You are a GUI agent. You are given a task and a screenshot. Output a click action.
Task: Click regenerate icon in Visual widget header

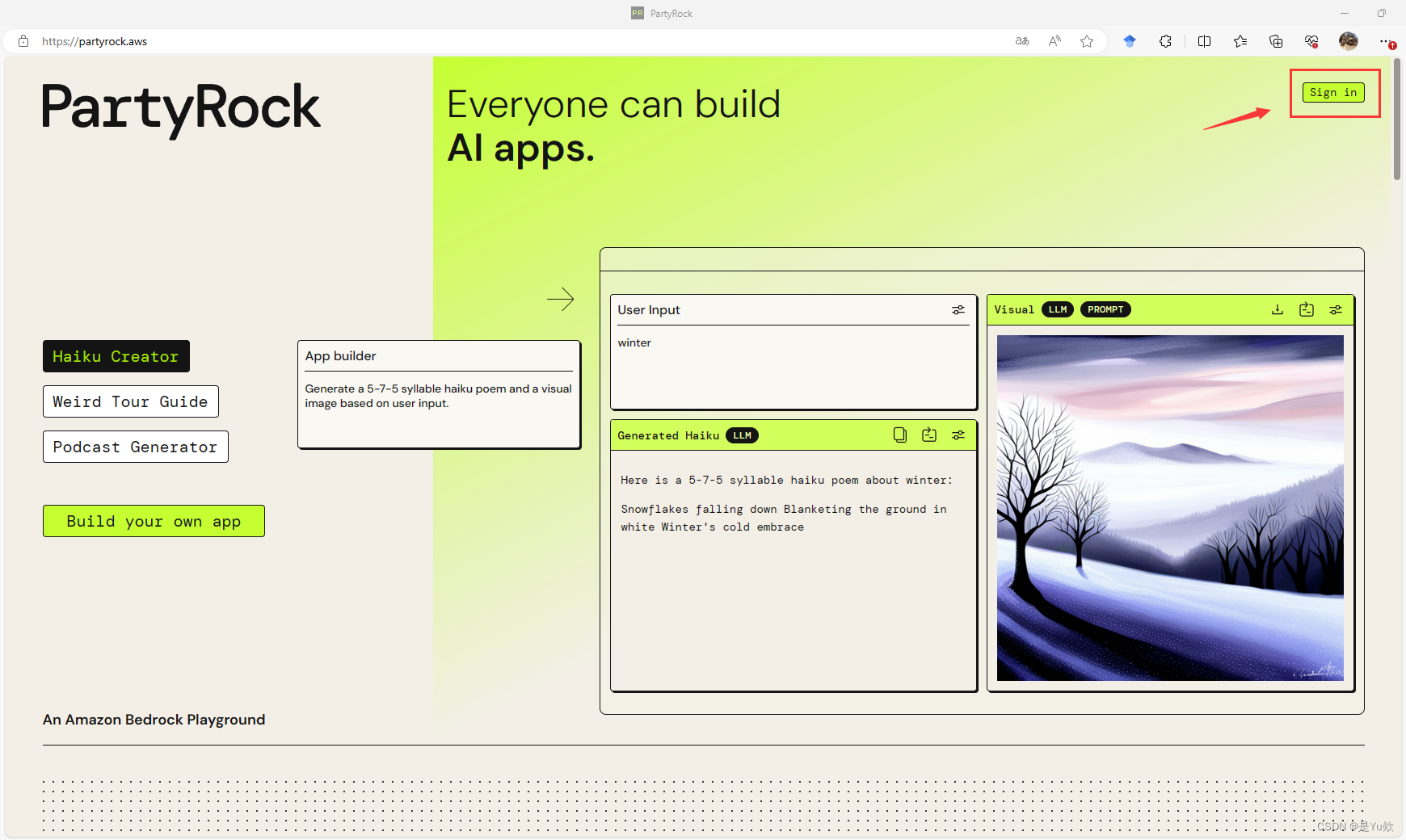tap(1307, 309)
